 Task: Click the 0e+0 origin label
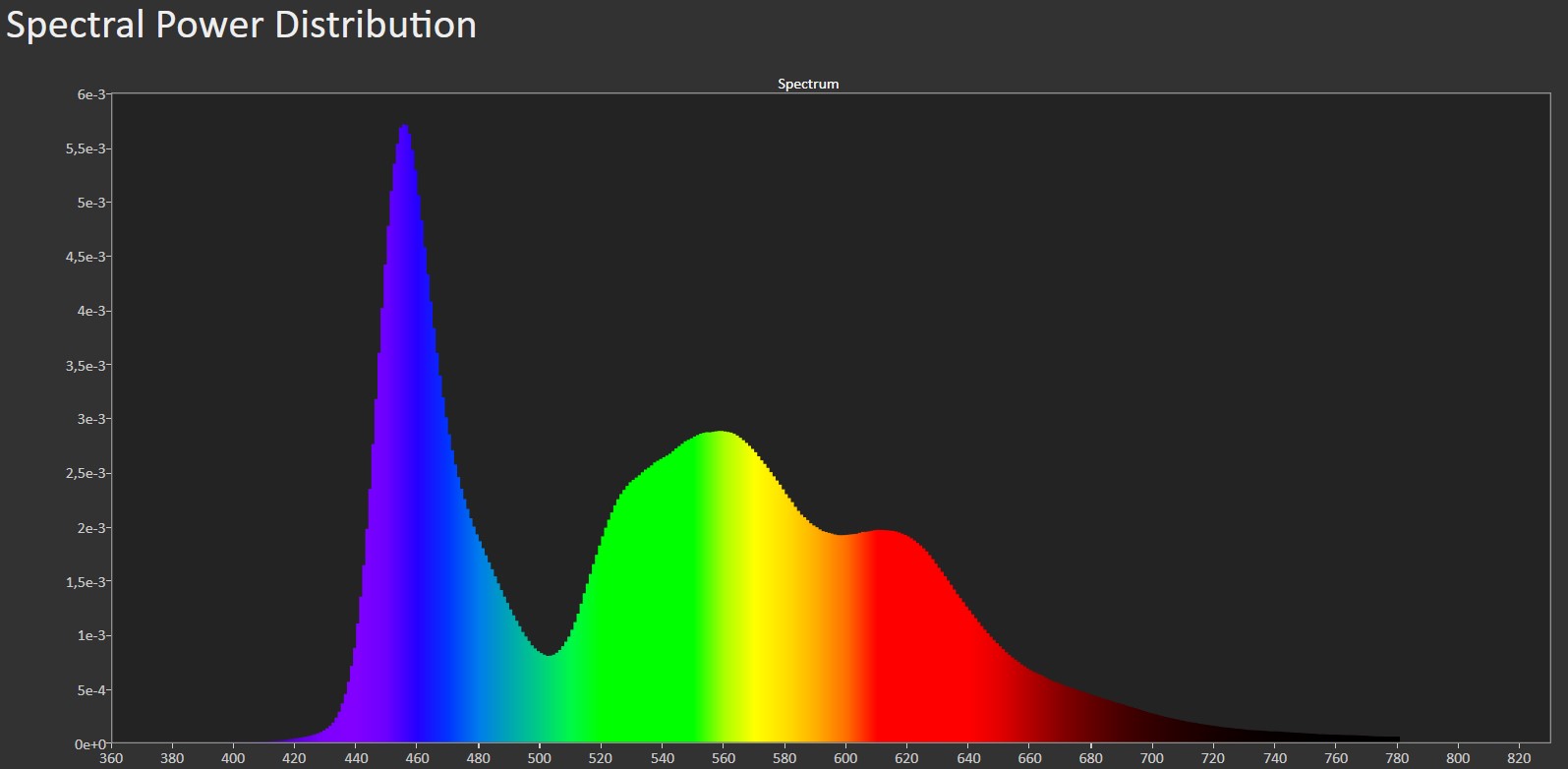pos(90,744)
